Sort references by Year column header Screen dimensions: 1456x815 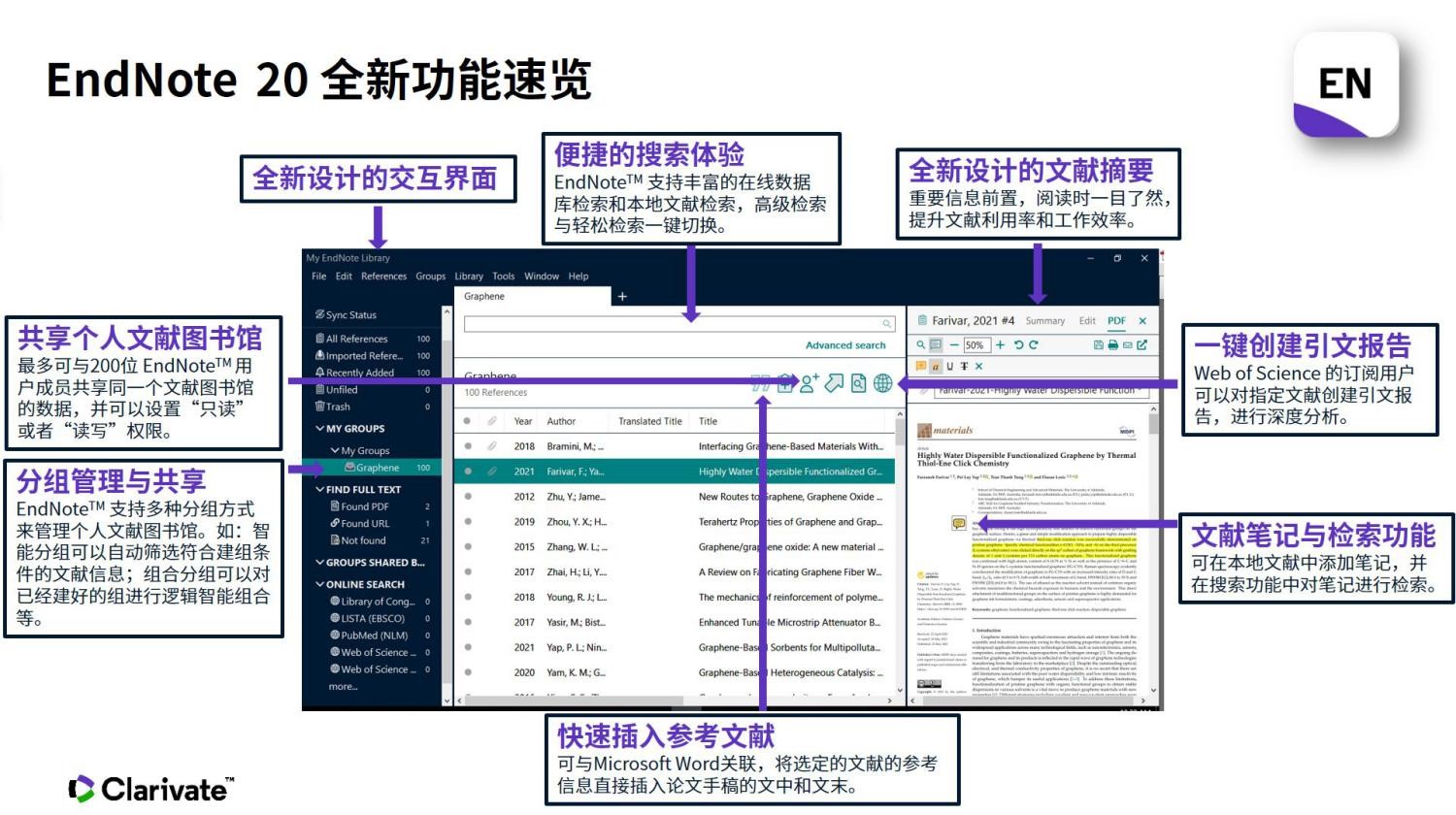tap(523, 421)
